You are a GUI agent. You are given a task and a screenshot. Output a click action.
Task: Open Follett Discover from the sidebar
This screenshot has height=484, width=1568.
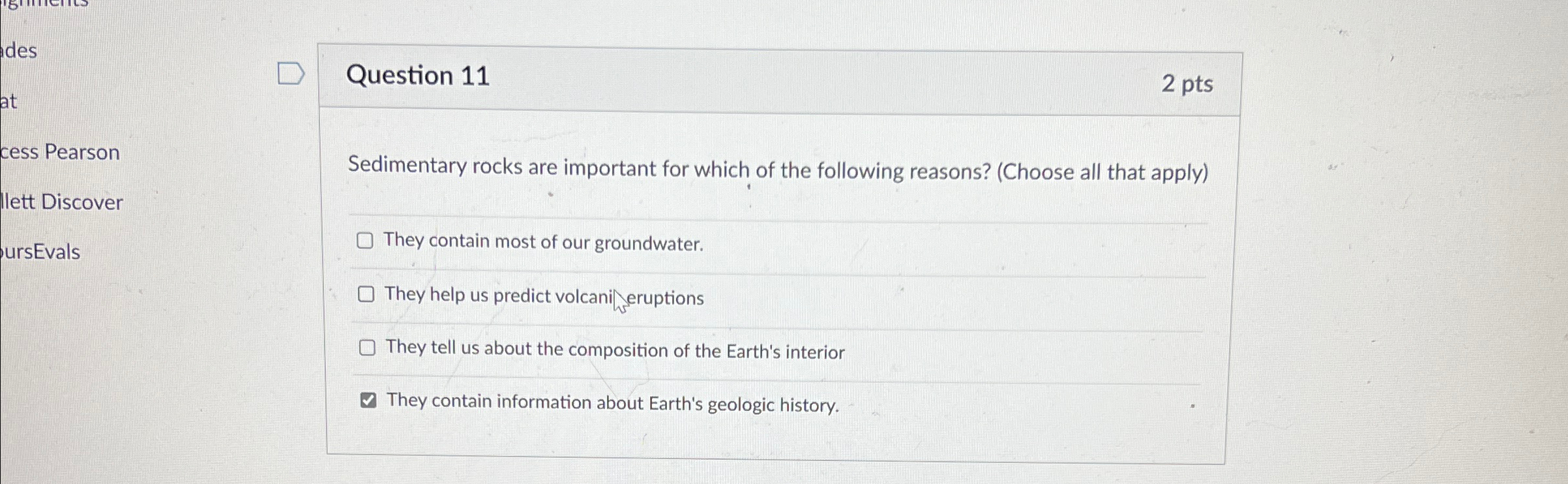click(62, 202)
